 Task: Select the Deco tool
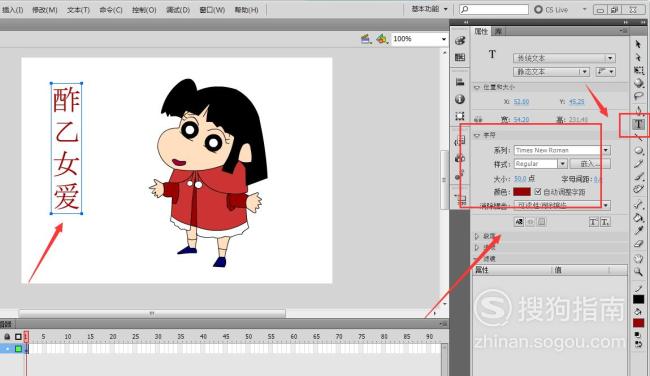(x=638, y=190)
